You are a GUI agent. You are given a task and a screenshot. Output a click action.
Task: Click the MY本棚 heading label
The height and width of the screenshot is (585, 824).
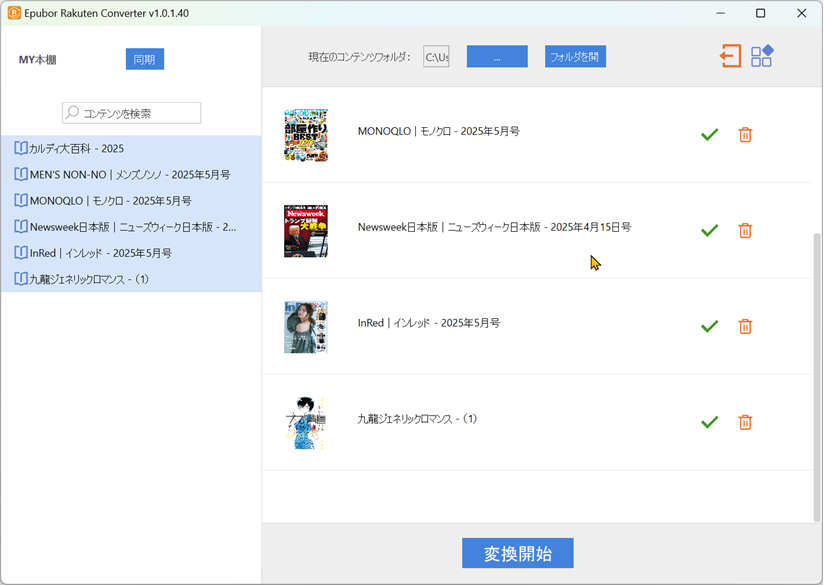point(37,59)
